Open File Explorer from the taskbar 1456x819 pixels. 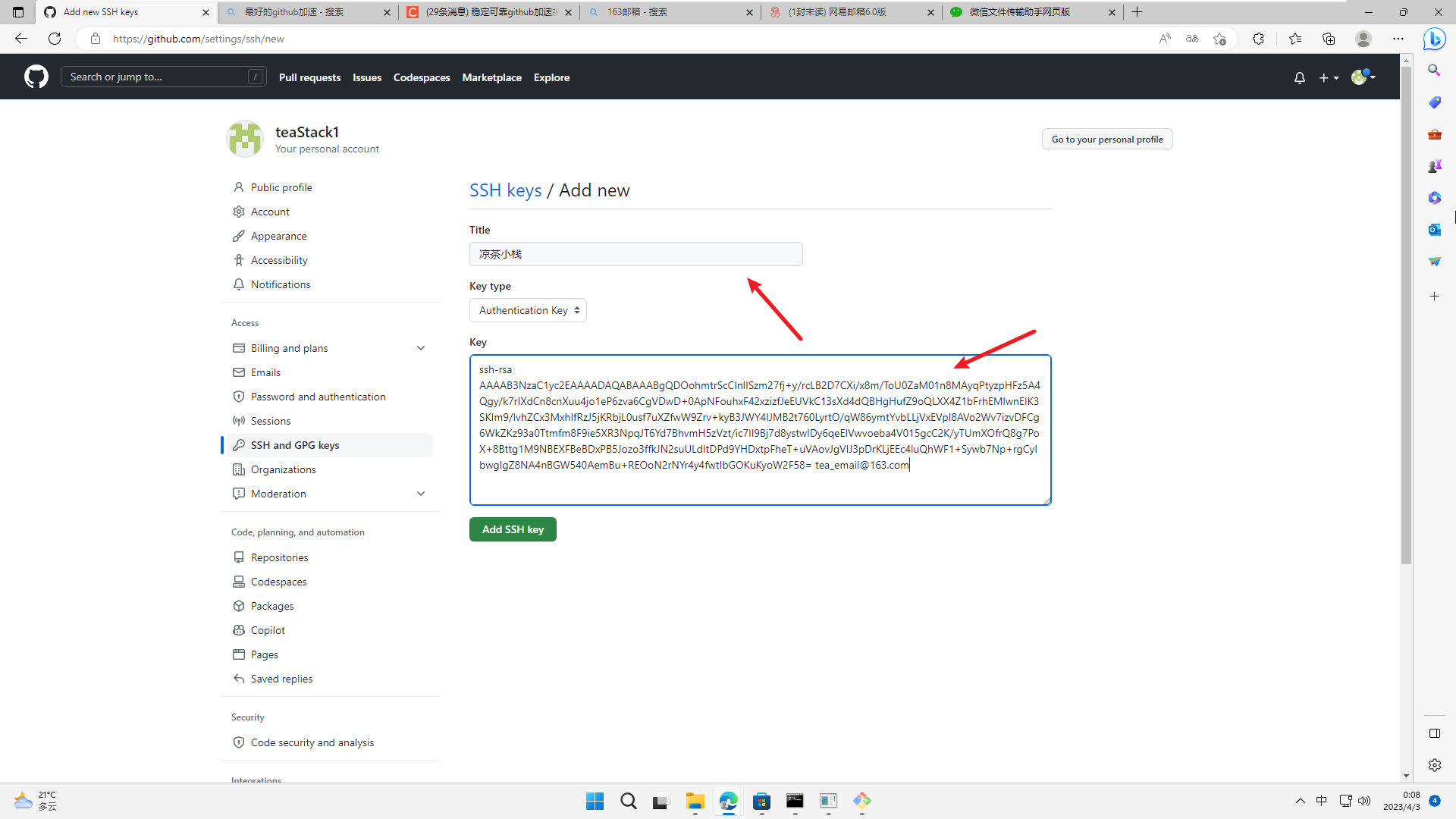coord(695,801)
